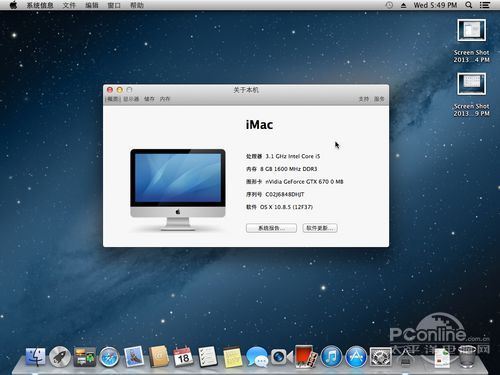The width and height of the screenshot is (500, 375).
Task: Open Reminders checklist icon in dock
Action: 207,356
